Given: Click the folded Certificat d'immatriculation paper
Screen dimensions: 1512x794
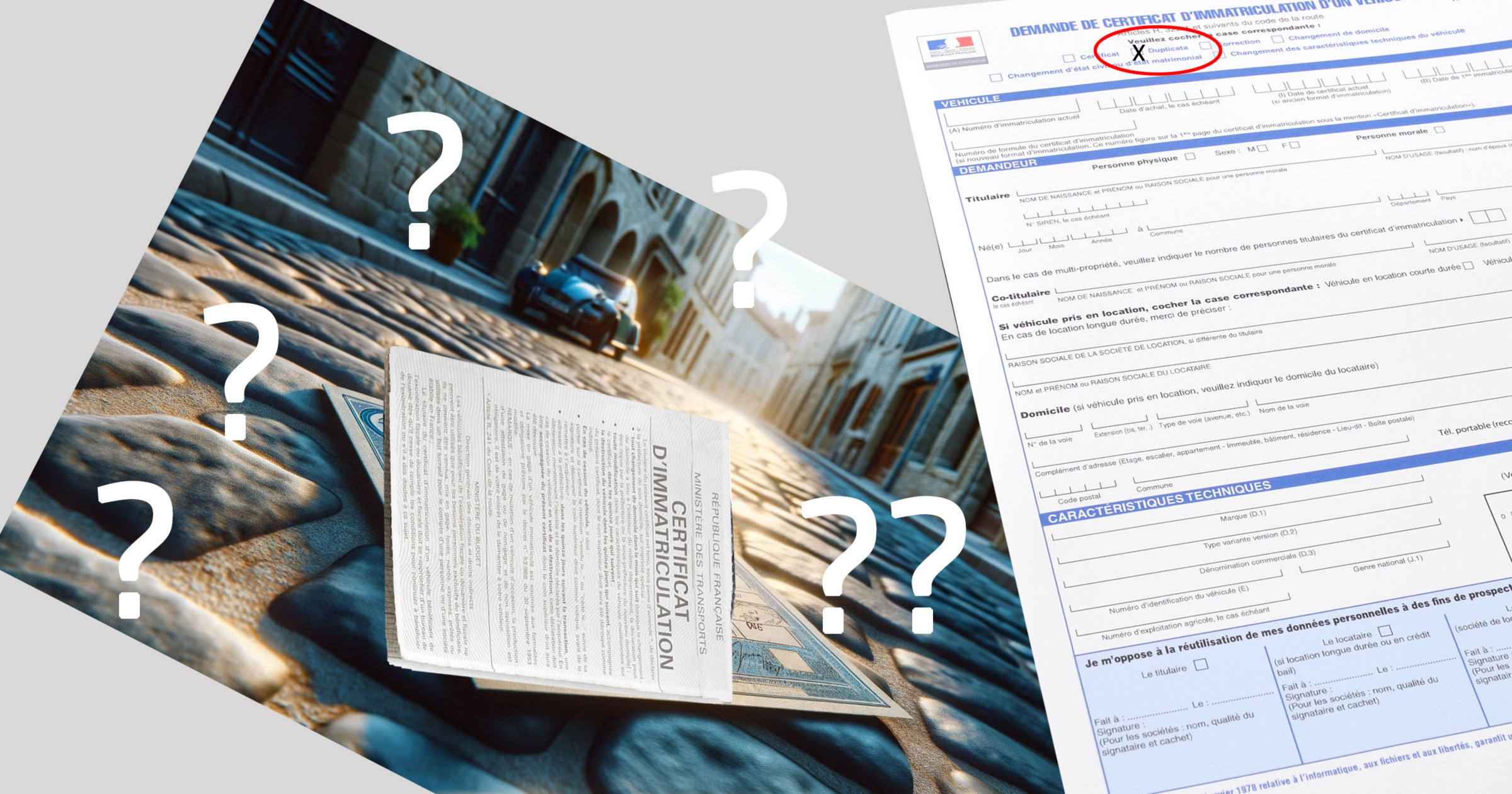Looking at the screenshot, I should tap(561, 523).
